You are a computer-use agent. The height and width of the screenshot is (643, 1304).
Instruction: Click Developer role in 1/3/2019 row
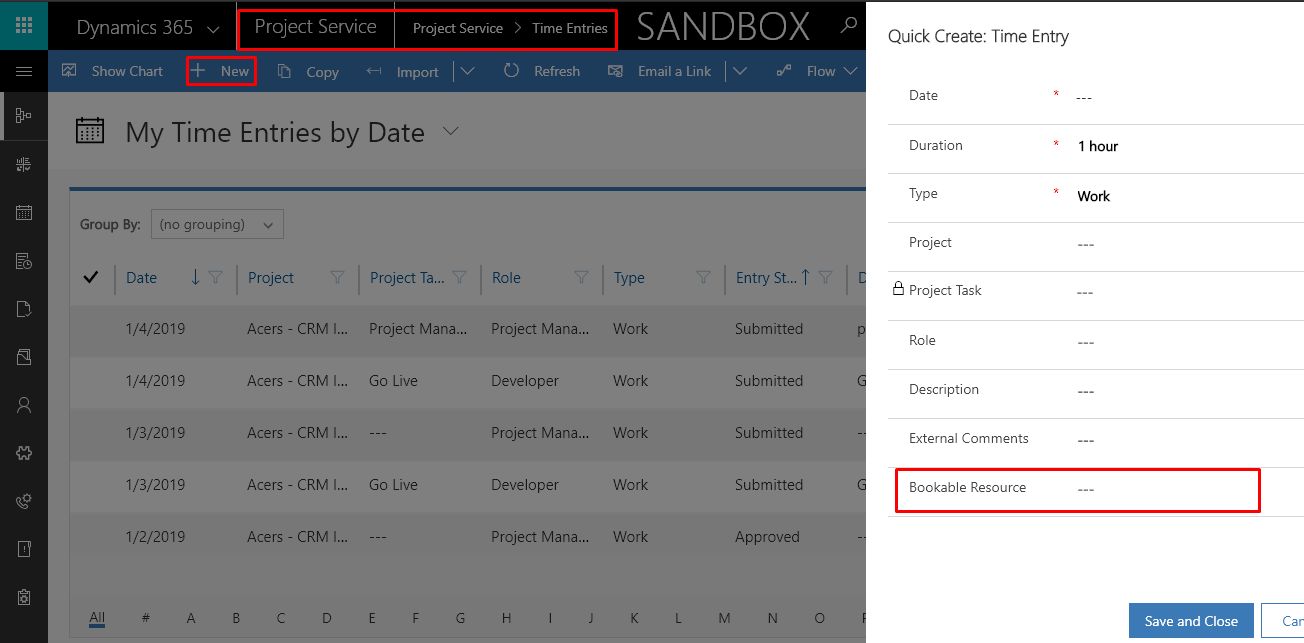click(525, 485)
